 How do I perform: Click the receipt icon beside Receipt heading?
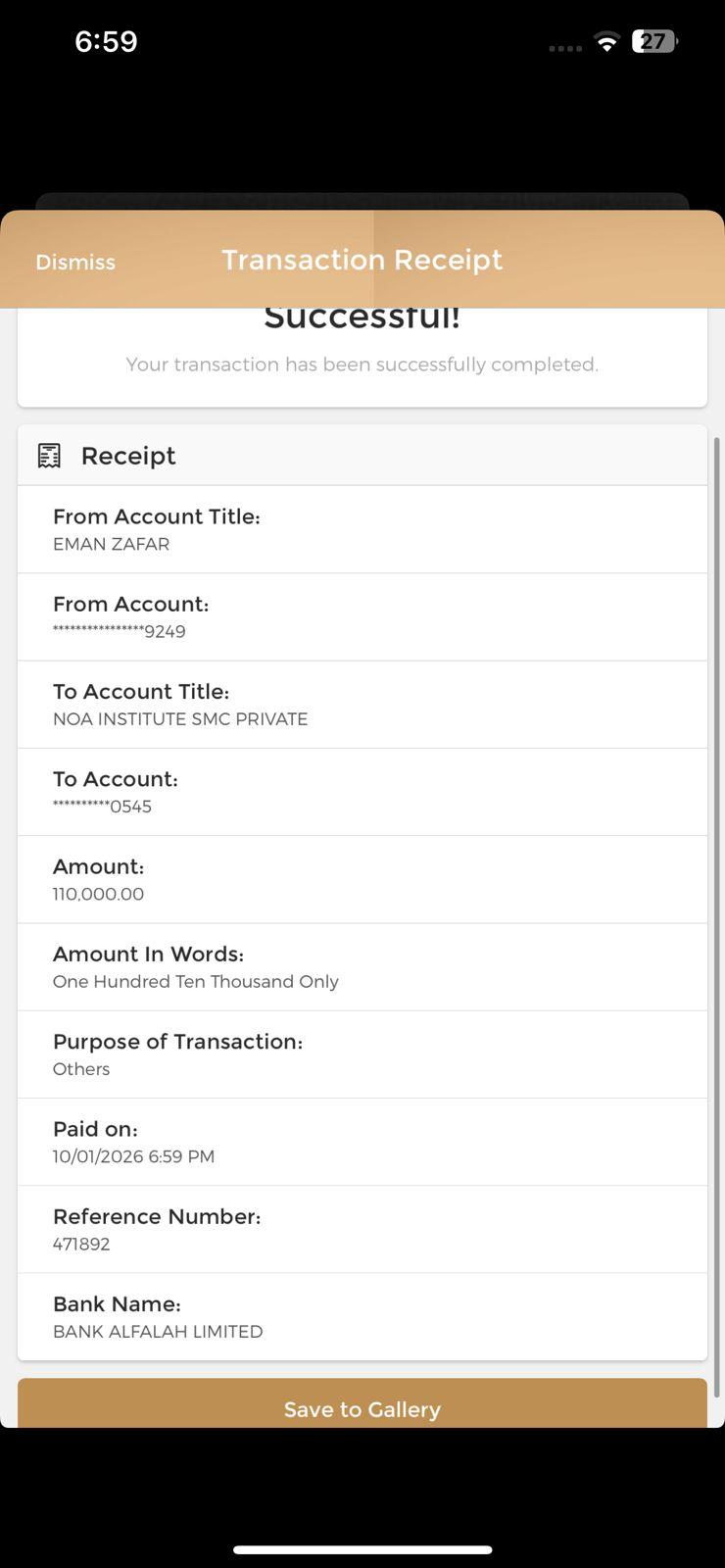(x=49, y=456)
